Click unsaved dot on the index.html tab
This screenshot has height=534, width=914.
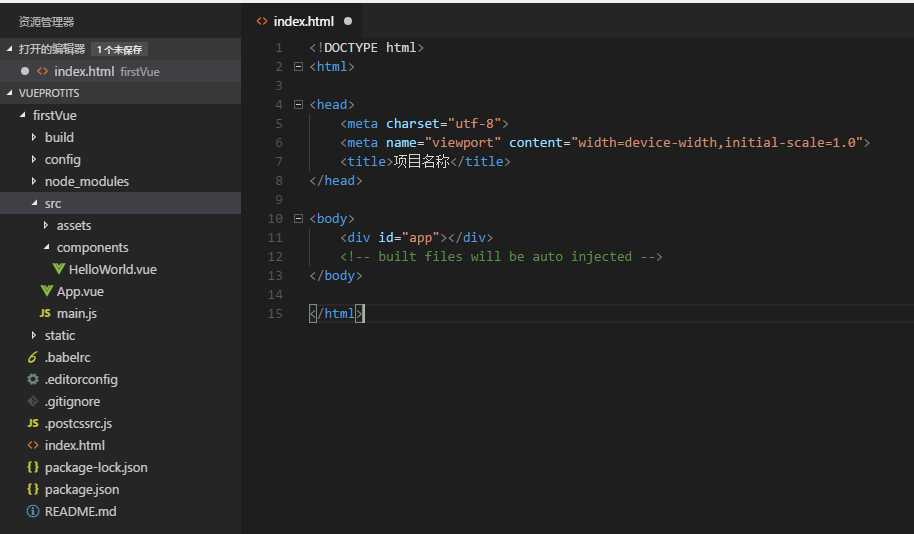pyautogui.click(x=348, y=21)
